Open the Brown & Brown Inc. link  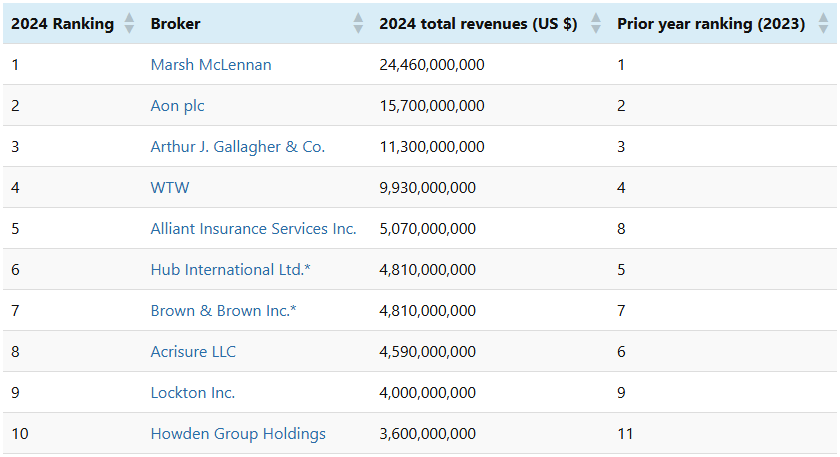pyautogui.click(x=223, y=311)
